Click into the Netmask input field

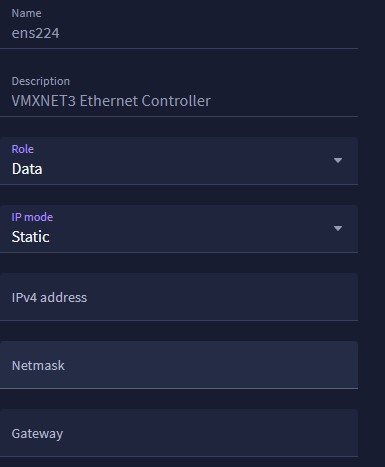click(x=179, y=365)
